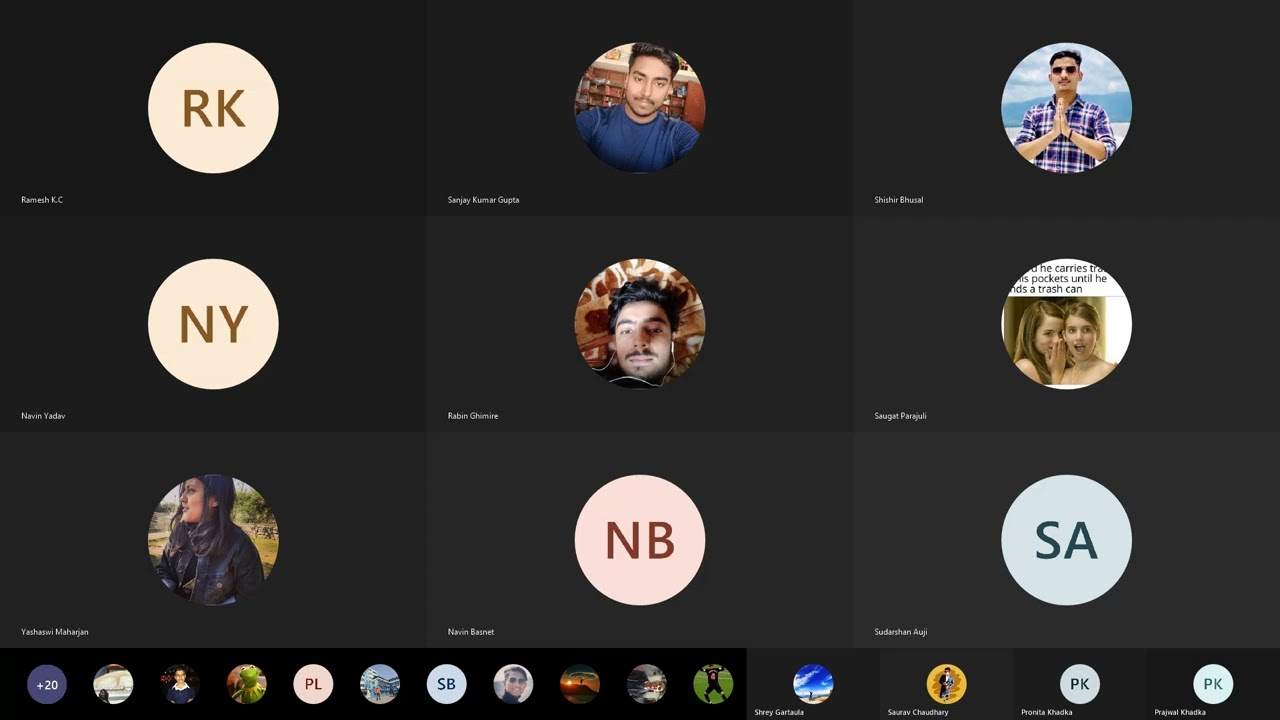Select the sunset silhouette participant avatar
The height and width of the screenshot is (720, 1280).
pyautogui.click(x=580, y=685)
